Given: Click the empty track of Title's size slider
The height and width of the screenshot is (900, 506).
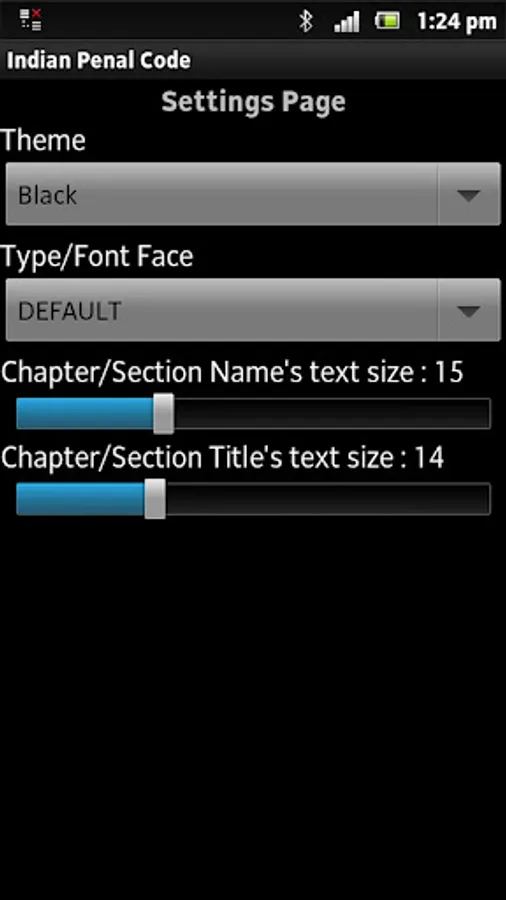Looking at the screenshot, I should coord(328,499).
